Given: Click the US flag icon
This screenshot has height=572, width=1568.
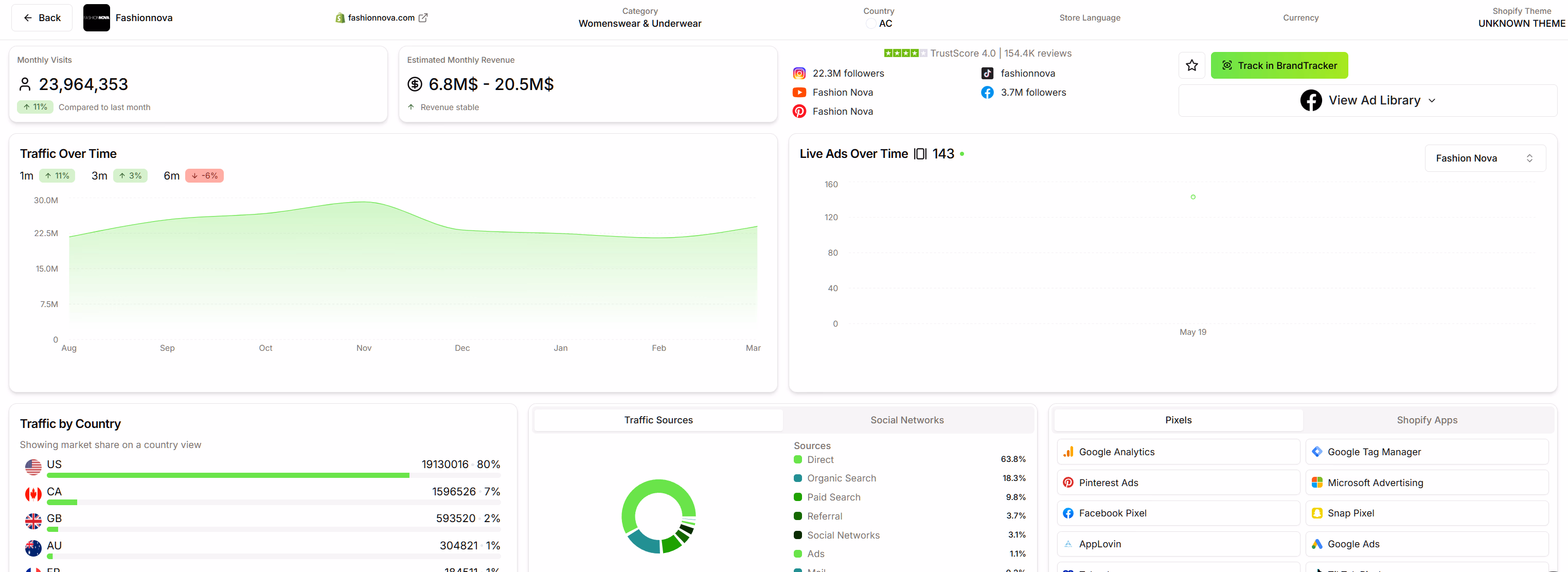Looking at the screenshot, I should point(33,468).
